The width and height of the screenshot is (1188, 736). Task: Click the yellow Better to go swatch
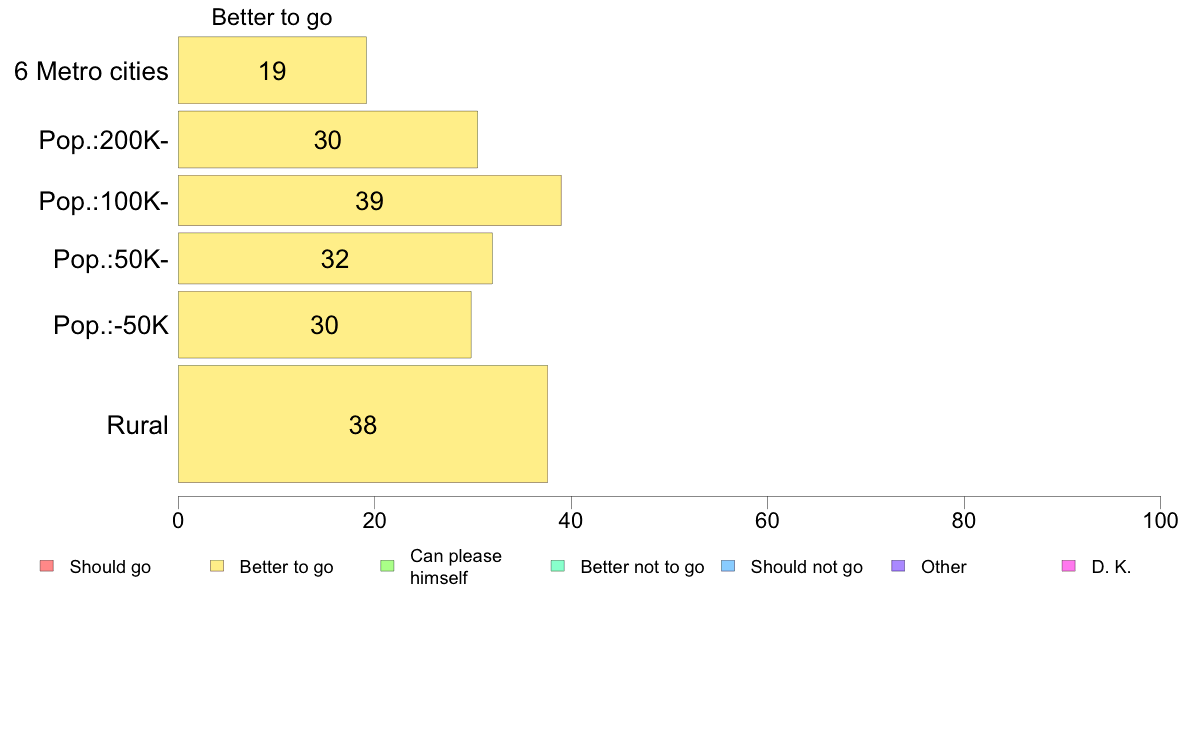coord(217,566)
